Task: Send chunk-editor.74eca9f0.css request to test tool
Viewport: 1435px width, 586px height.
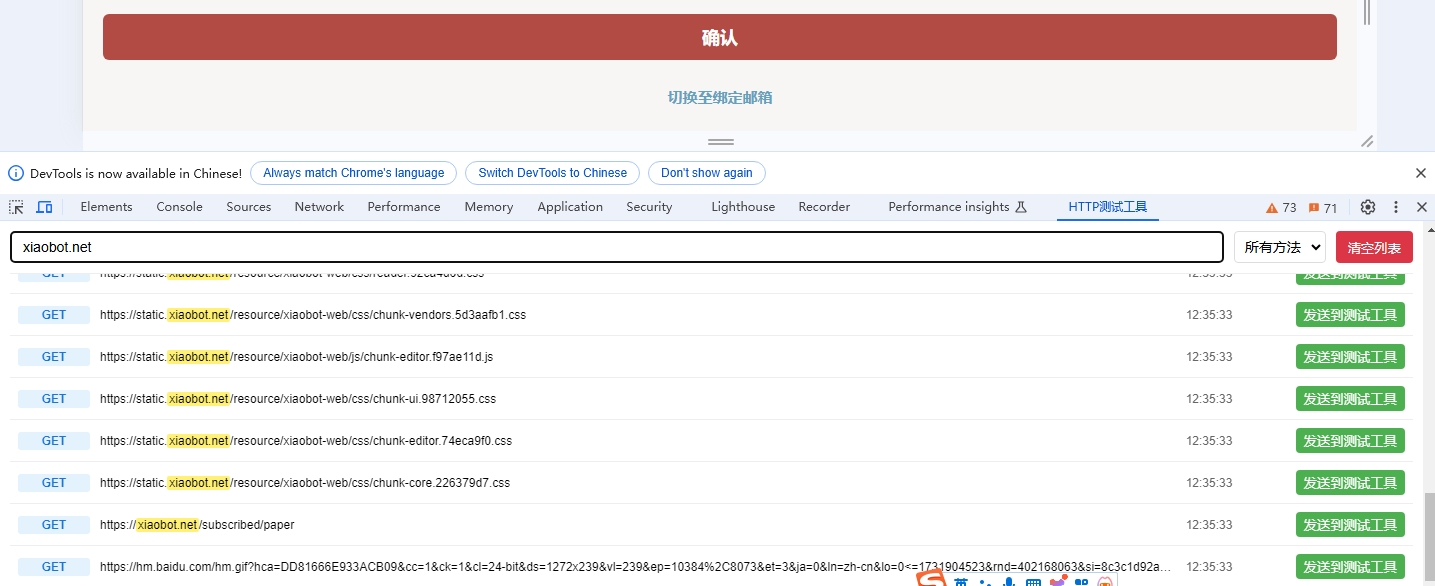Action: click(1350, 441)
